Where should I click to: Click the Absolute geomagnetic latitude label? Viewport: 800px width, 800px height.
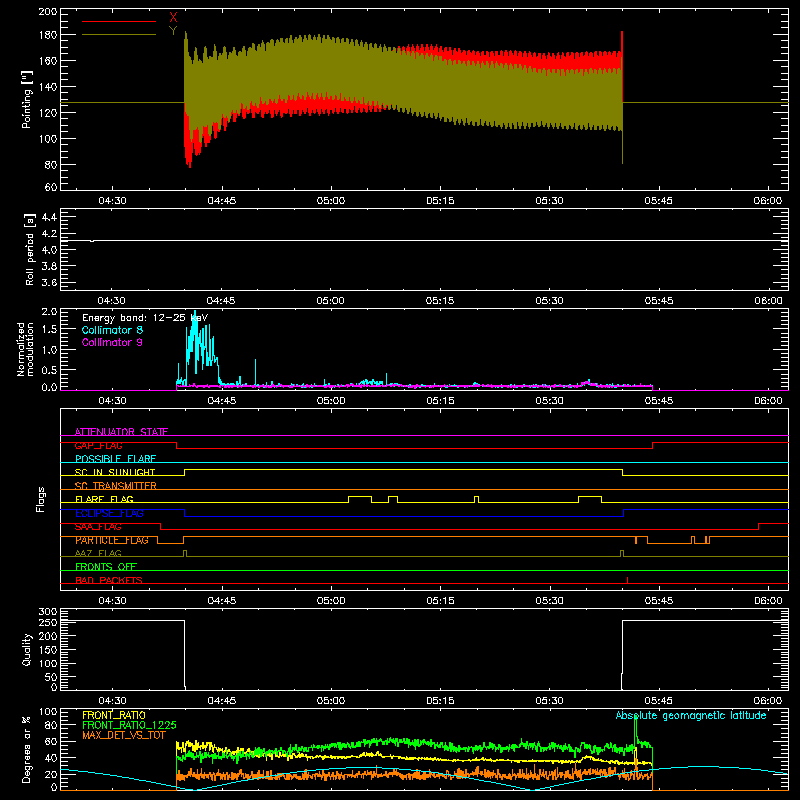[691, 716]
